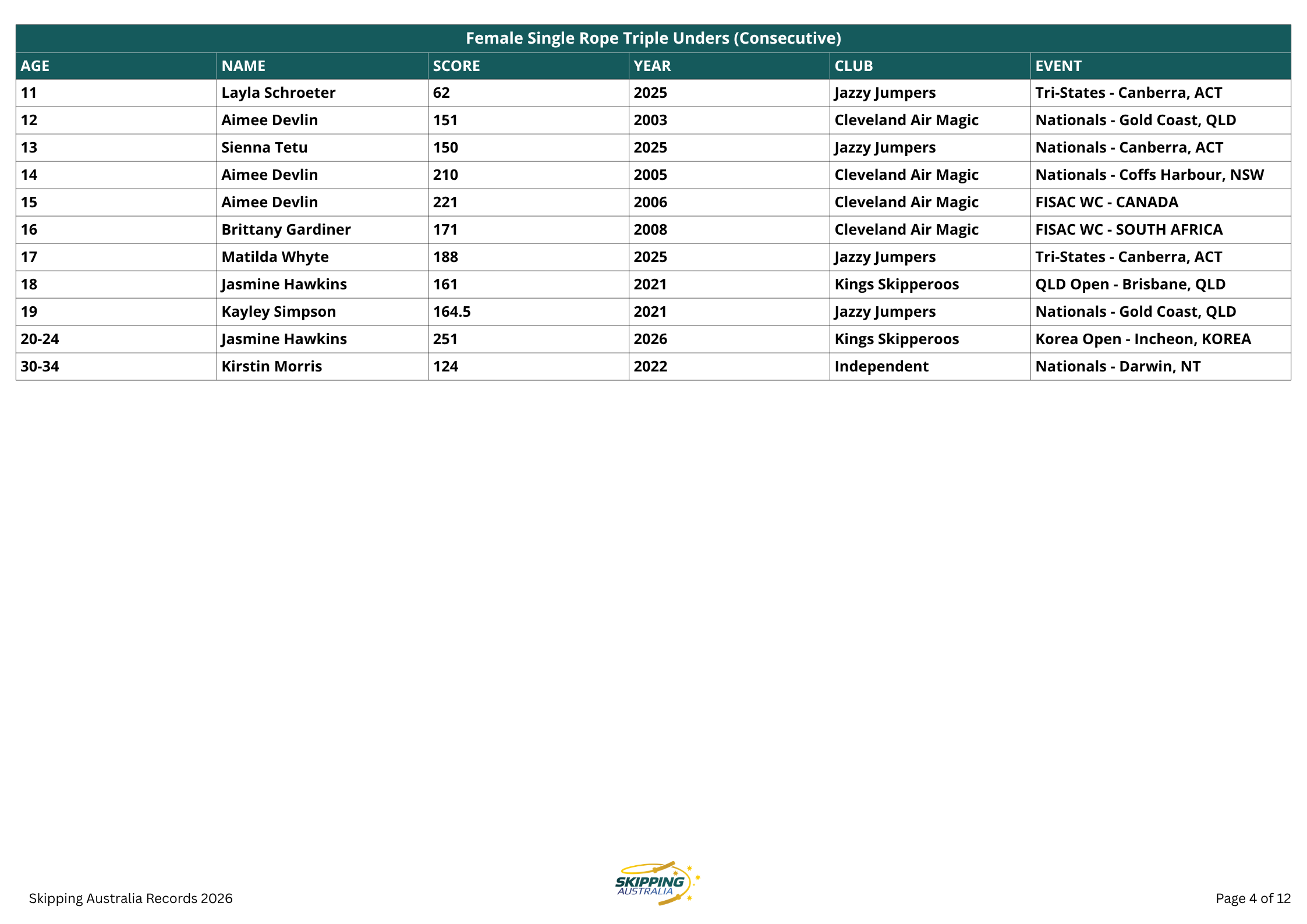Select the score 188
This screenshot has height=924, width=1307.
pyautogui.click(x=445, y=257)
